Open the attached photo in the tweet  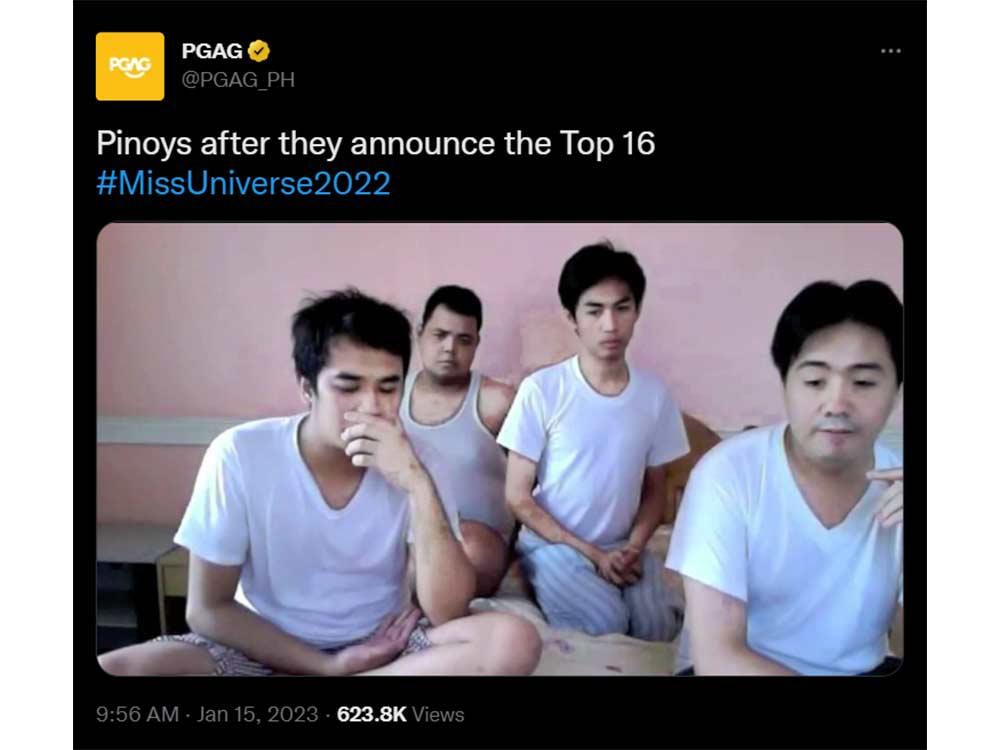pyautogui.click(x=499, y=449)
